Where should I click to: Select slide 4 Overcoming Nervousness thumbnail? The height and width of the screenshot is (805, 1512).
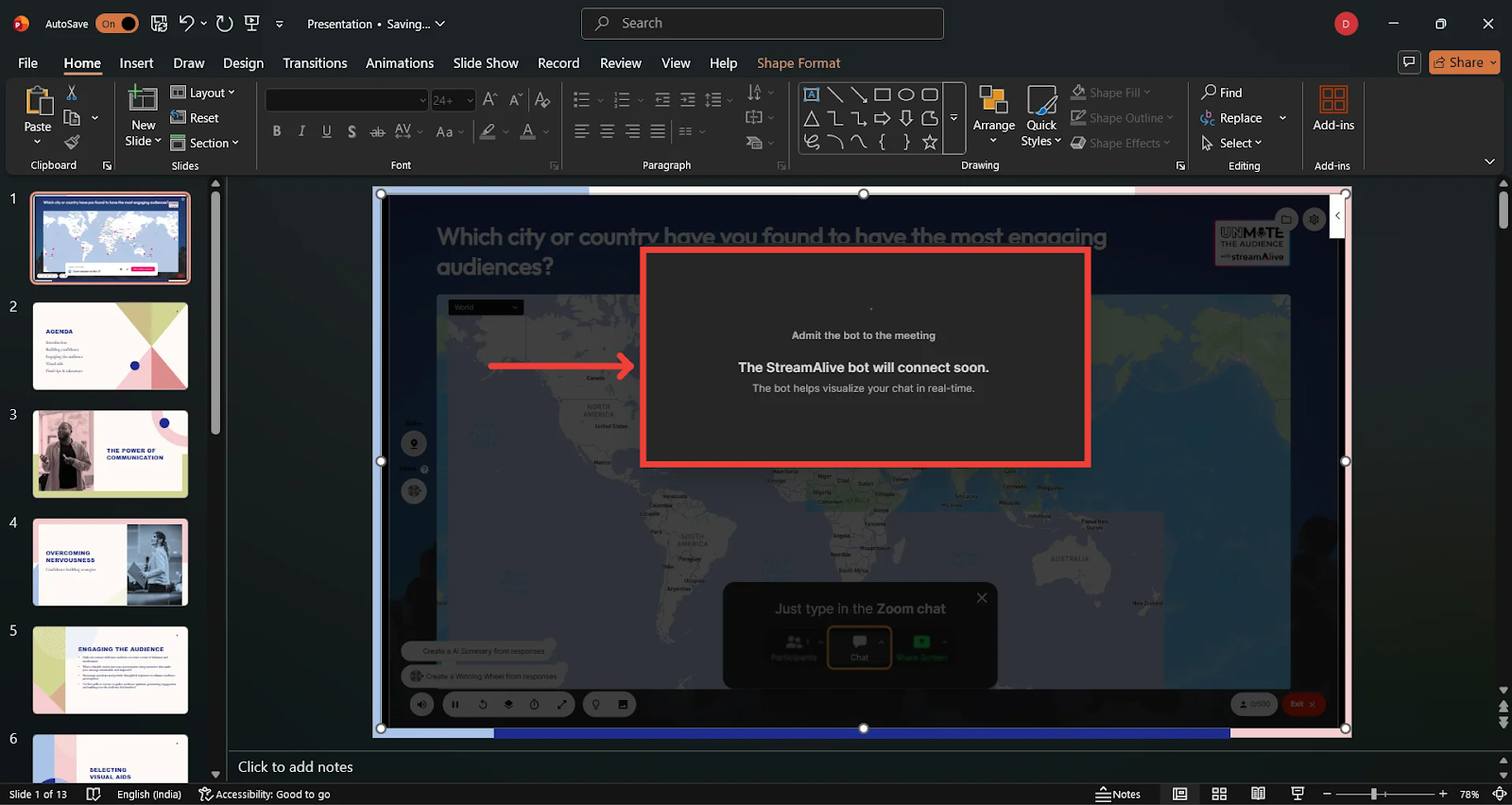(111, 562)
